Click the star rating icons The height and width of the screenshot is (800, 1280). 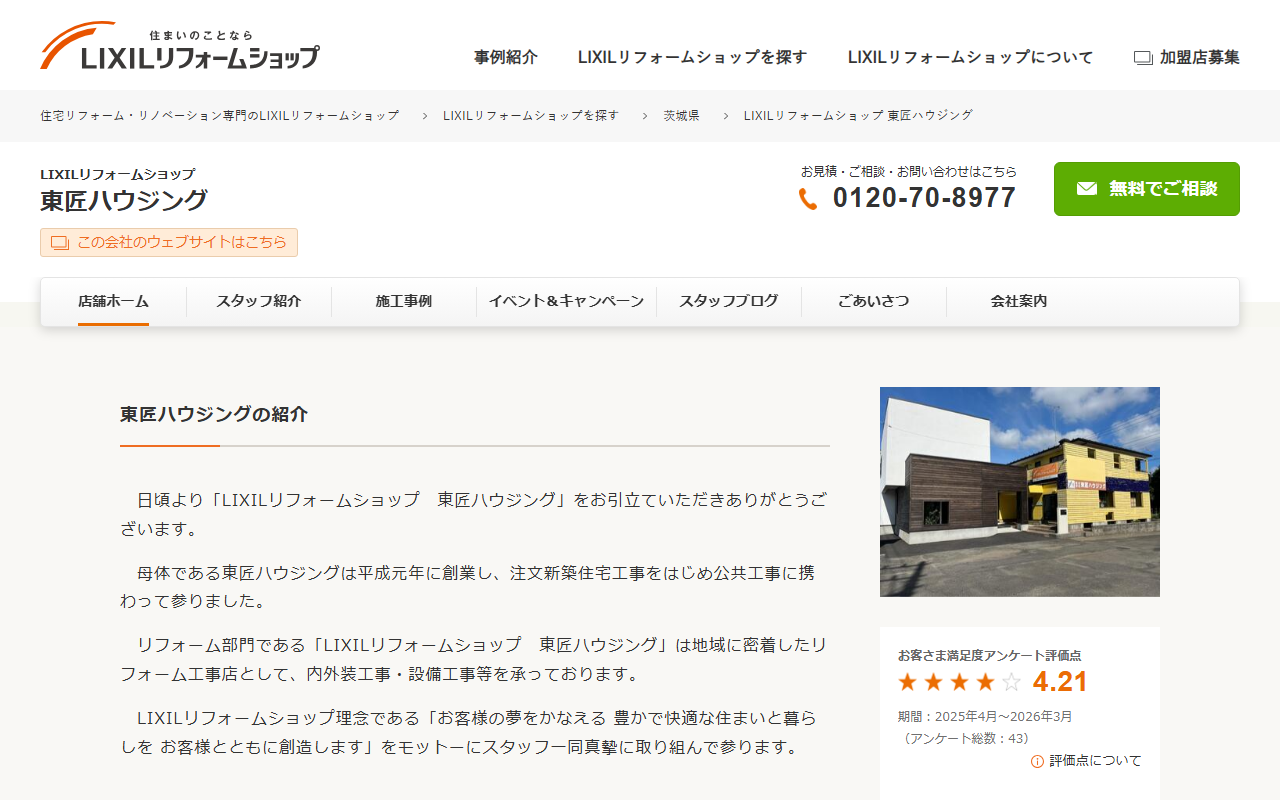[x=959, y=682]
